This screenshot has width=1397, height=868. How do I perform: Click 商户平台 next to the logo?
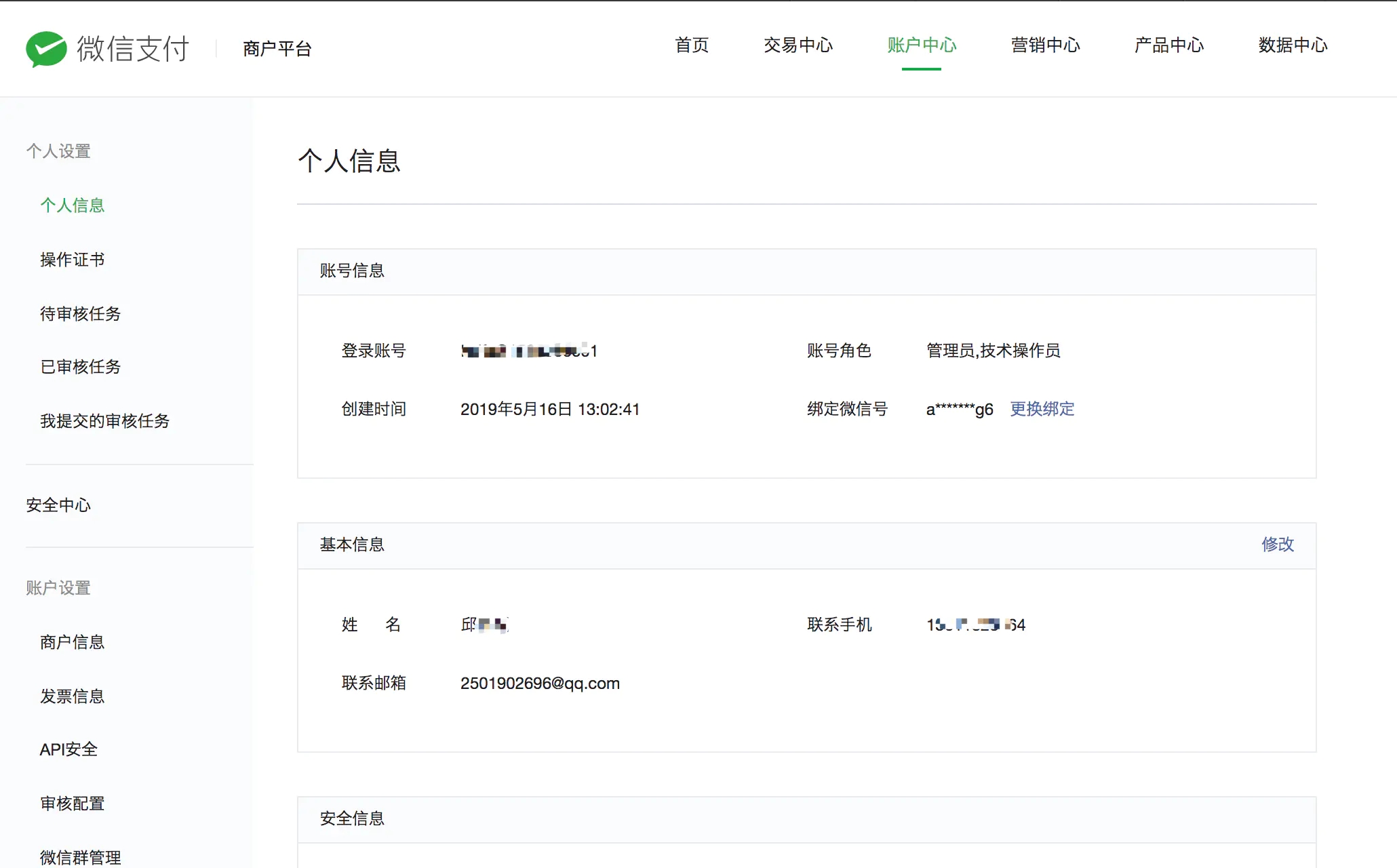276,48
